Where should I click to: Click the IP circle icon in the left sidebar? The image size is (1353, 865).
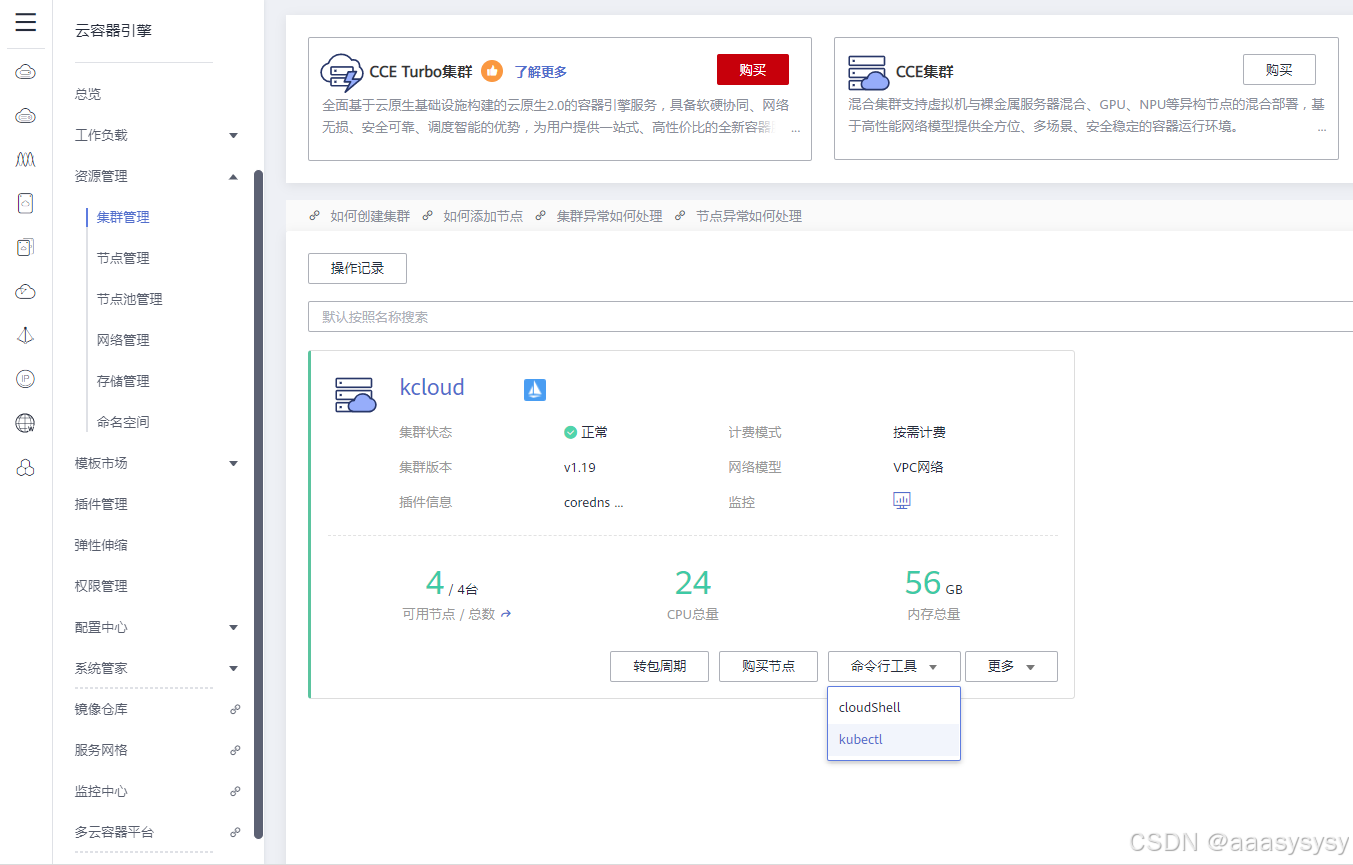coord(25,378)
